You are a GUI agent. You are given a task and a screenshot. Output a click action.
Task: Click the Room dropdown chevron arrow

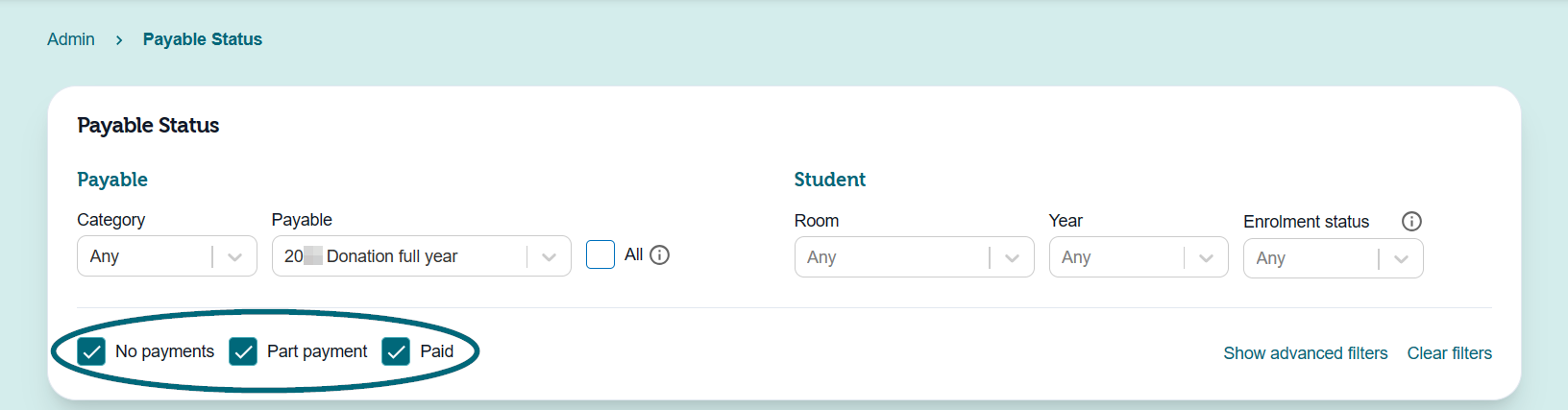tap(1012, 257)
